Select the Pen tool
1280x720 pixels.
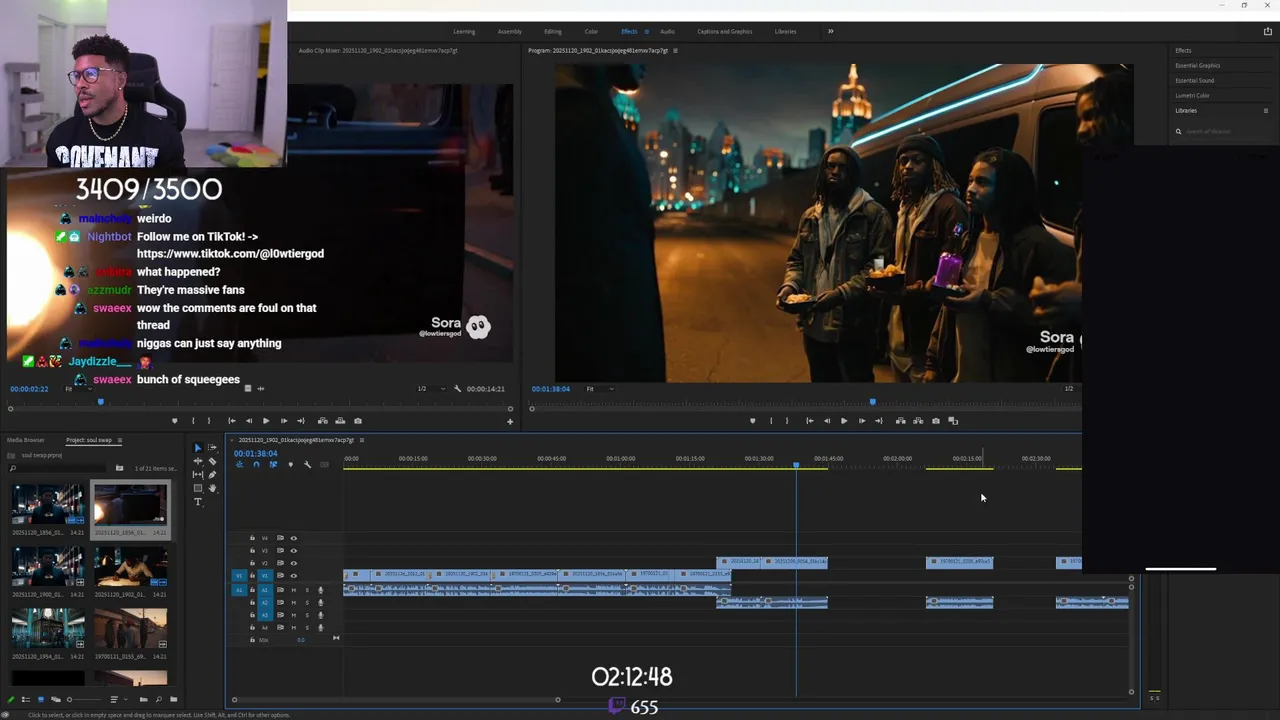212,475
